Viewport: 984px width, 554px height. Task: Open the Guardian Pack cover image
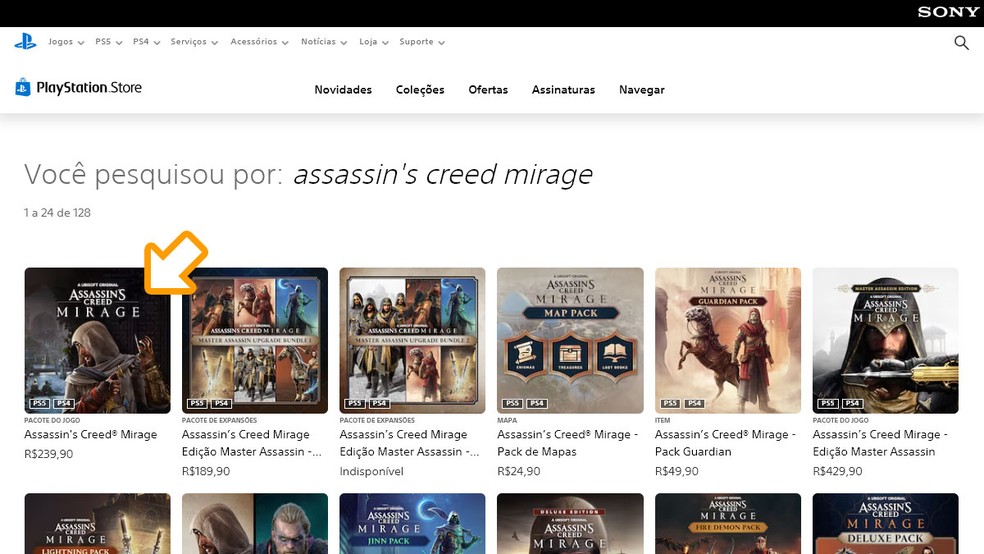728,340
